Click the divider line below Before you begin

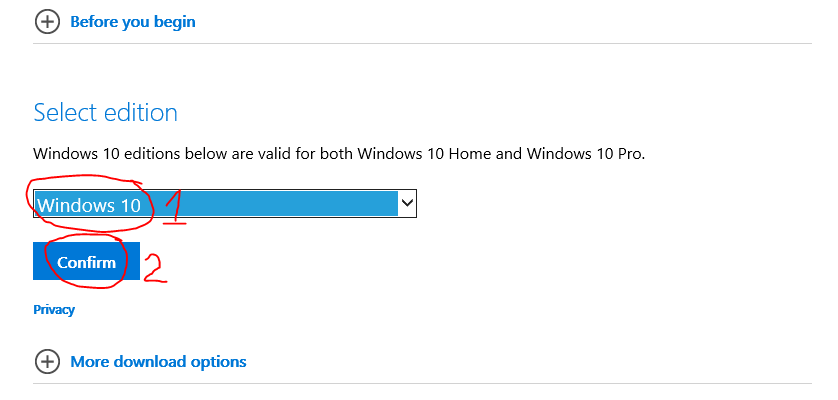(422, 43)
